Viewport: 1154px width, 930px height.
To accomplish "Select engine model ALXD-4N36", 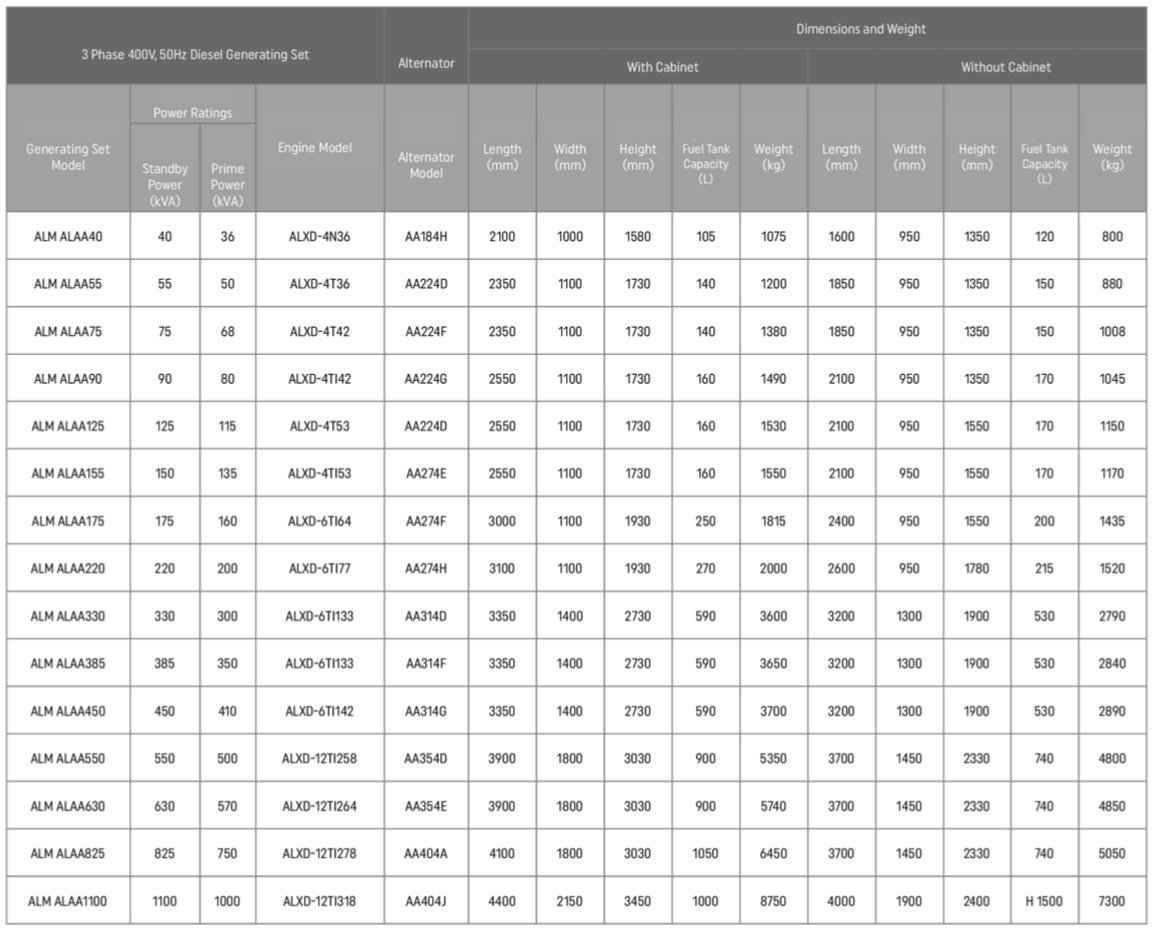I will tap(319, 237).
